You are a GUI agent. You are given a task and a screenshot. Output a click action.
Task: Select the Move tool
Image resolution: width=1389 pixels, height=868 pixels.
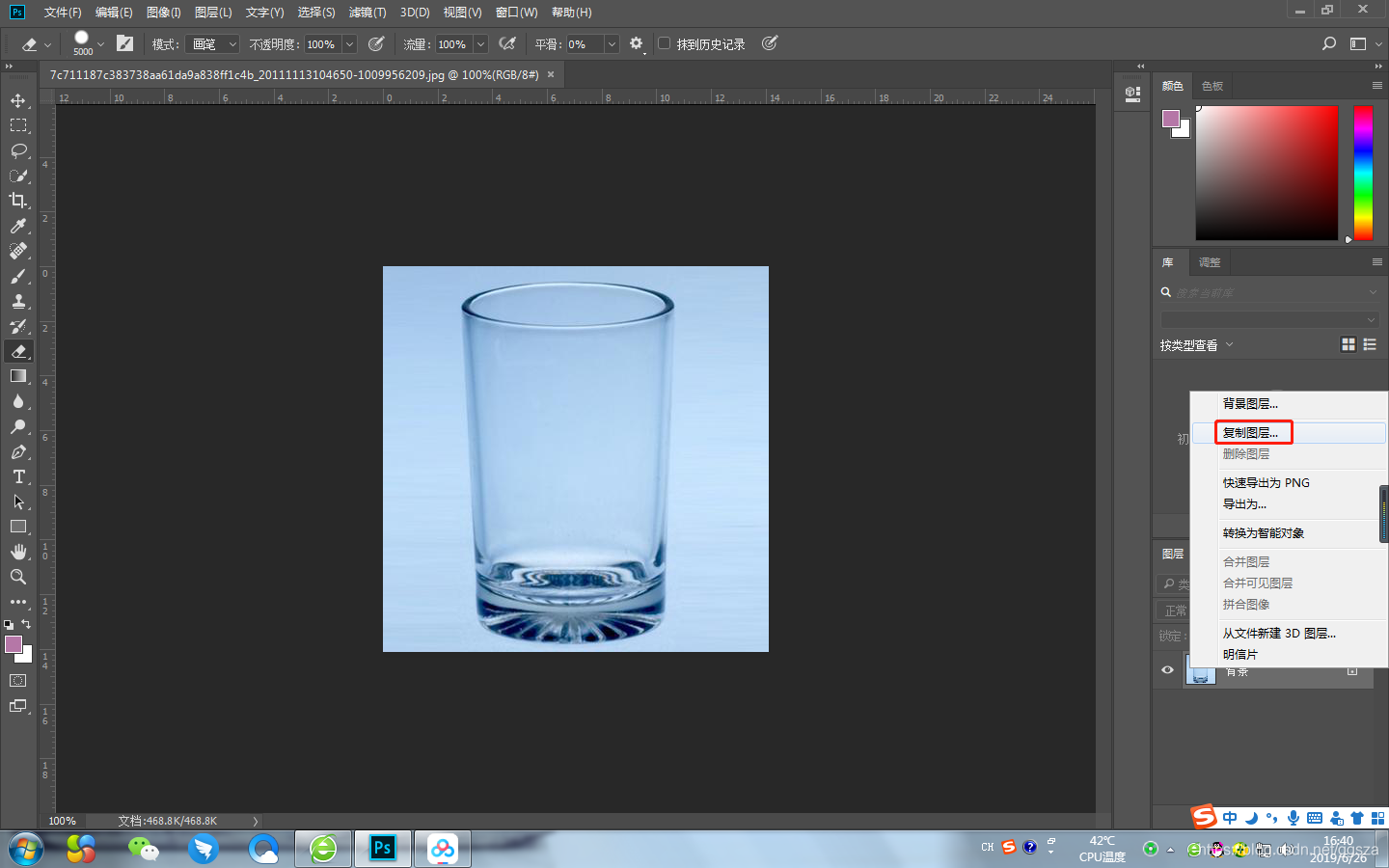click(x=18, y=100)
